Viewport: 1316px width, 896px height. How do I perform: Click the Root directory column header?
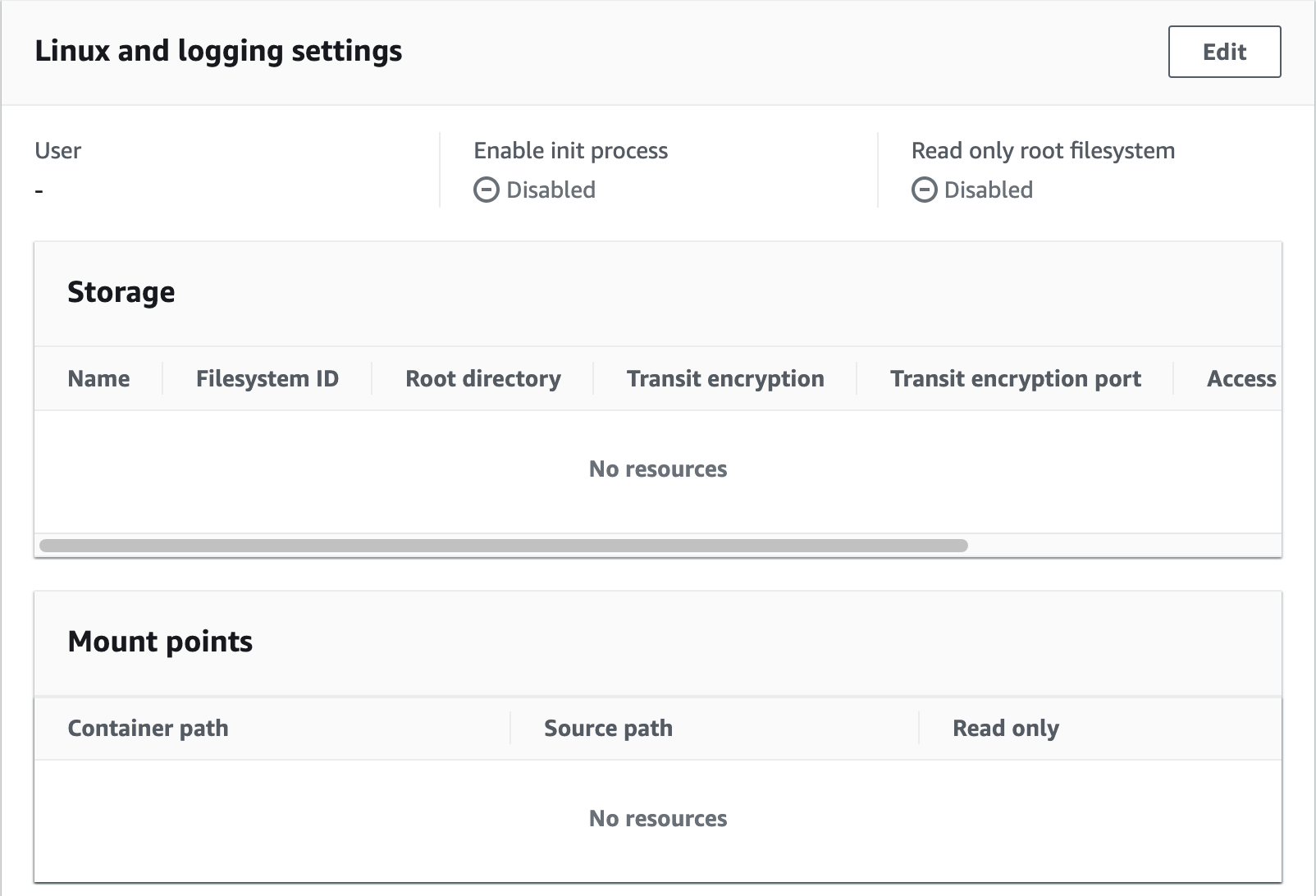click(x=482, y=378)
